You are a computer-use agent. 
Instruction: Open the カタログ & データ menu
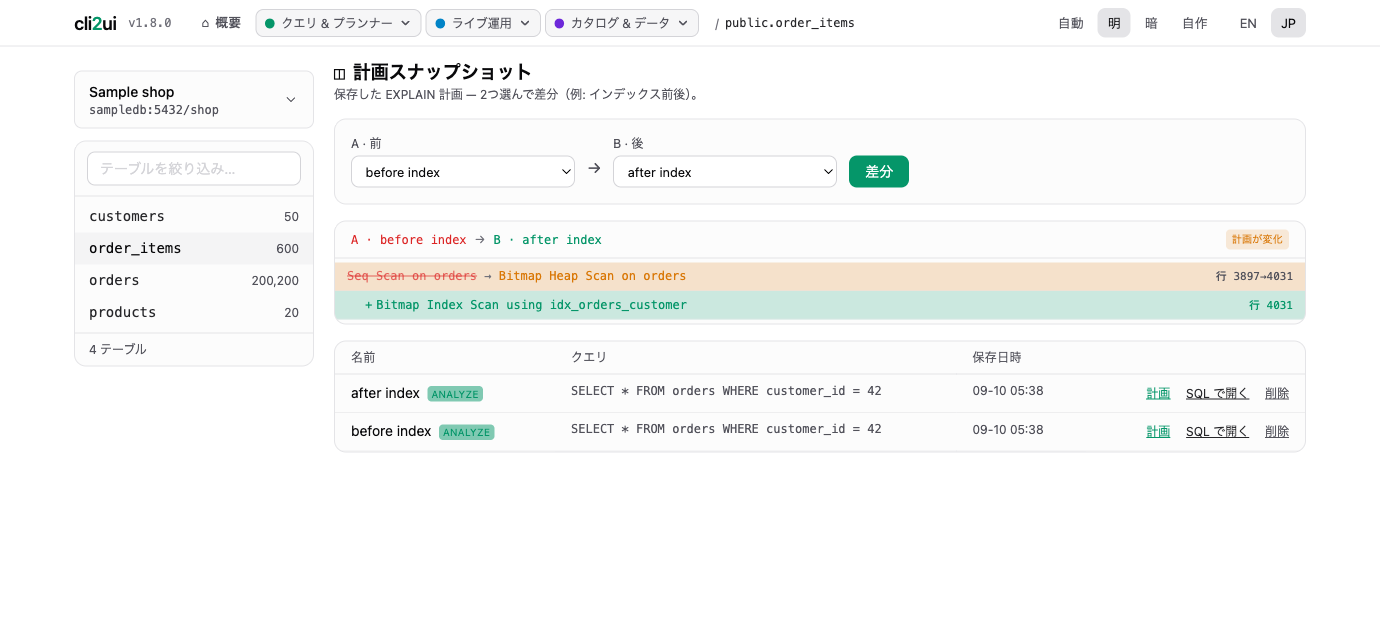point(622,23)
